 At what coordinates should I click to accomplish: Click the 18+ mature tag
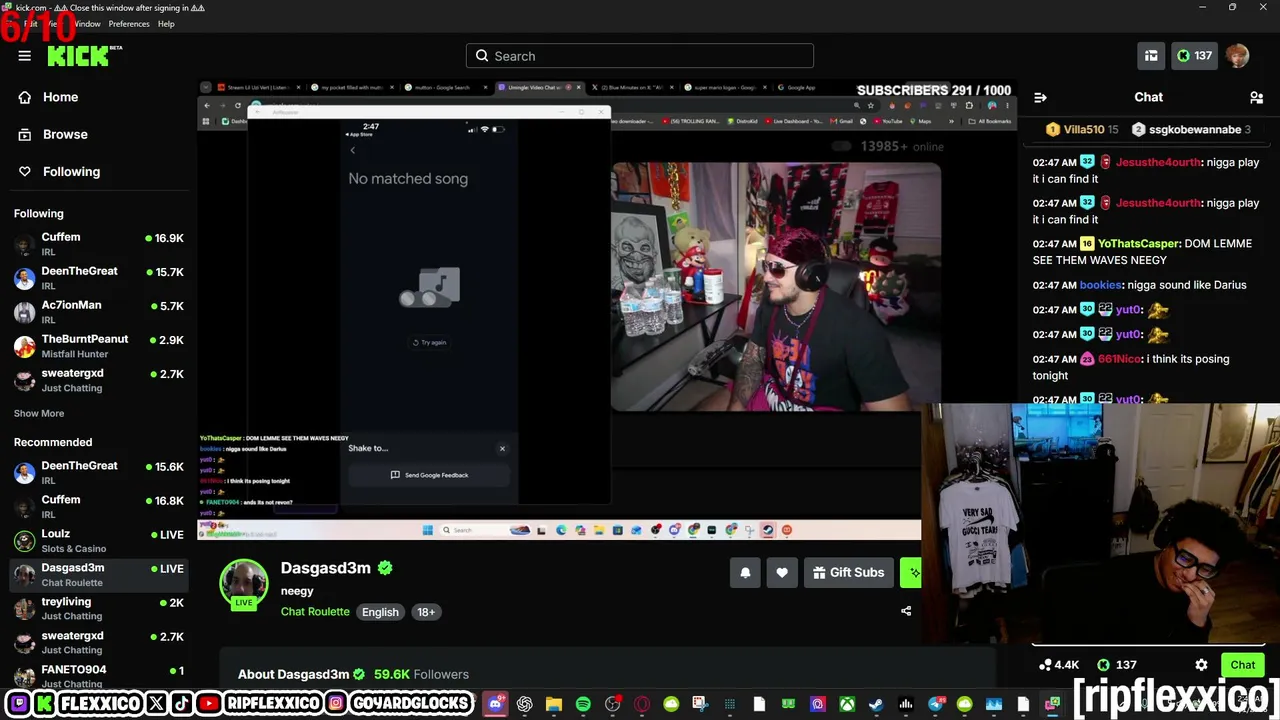point(426,612)
